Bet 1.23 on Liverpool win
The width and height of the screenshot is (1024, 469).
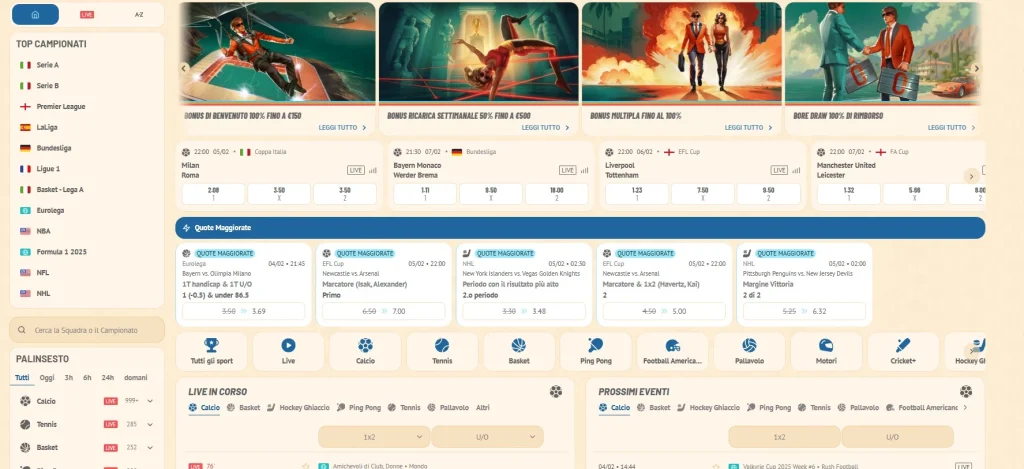637,194
